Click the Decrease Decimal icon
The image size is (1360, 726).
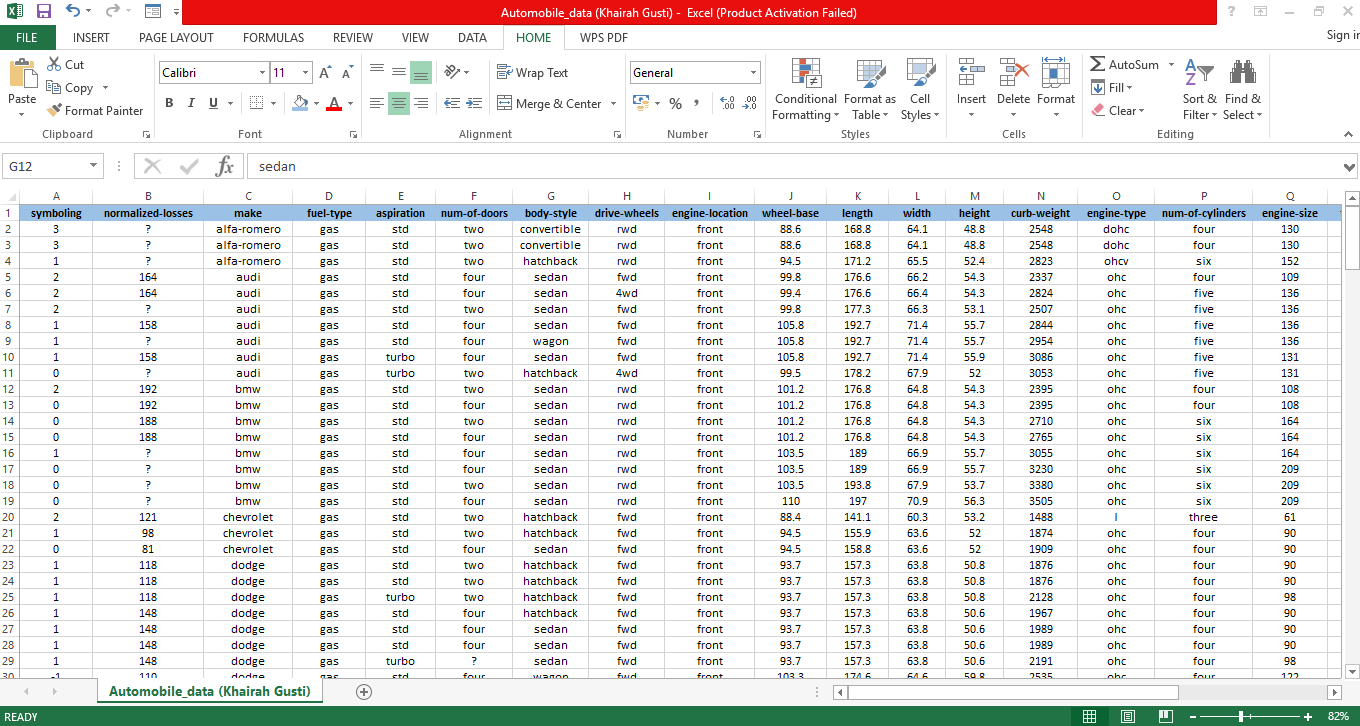749,103
